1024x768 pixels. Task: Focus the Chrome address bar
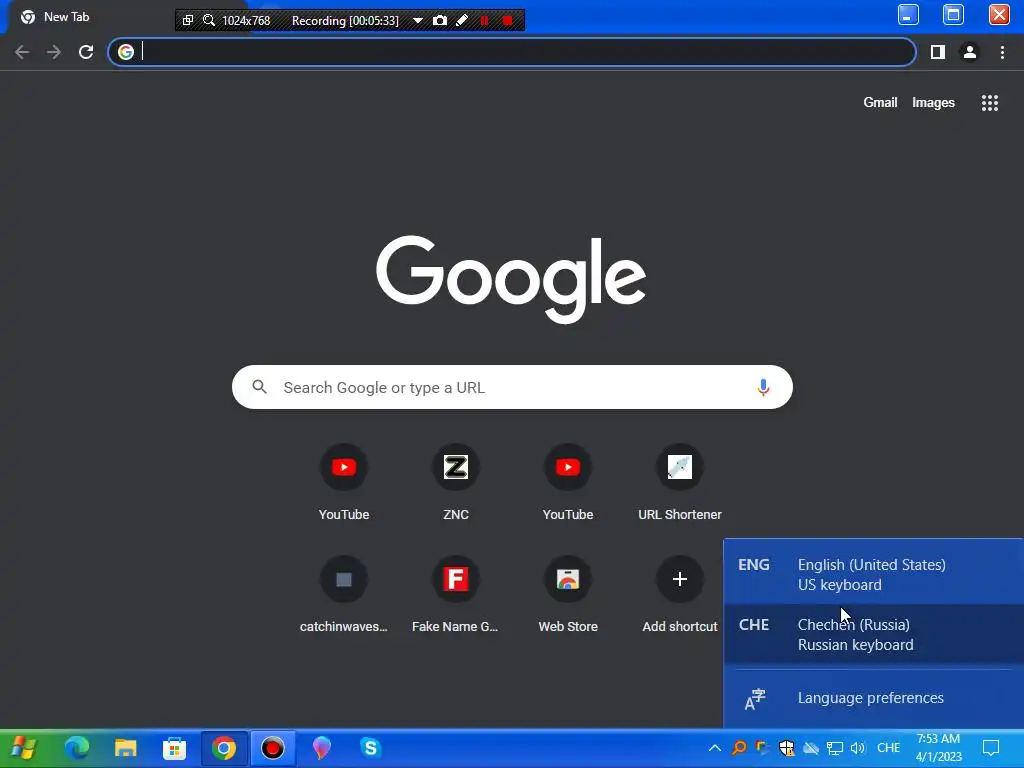(x=512, y=52)
